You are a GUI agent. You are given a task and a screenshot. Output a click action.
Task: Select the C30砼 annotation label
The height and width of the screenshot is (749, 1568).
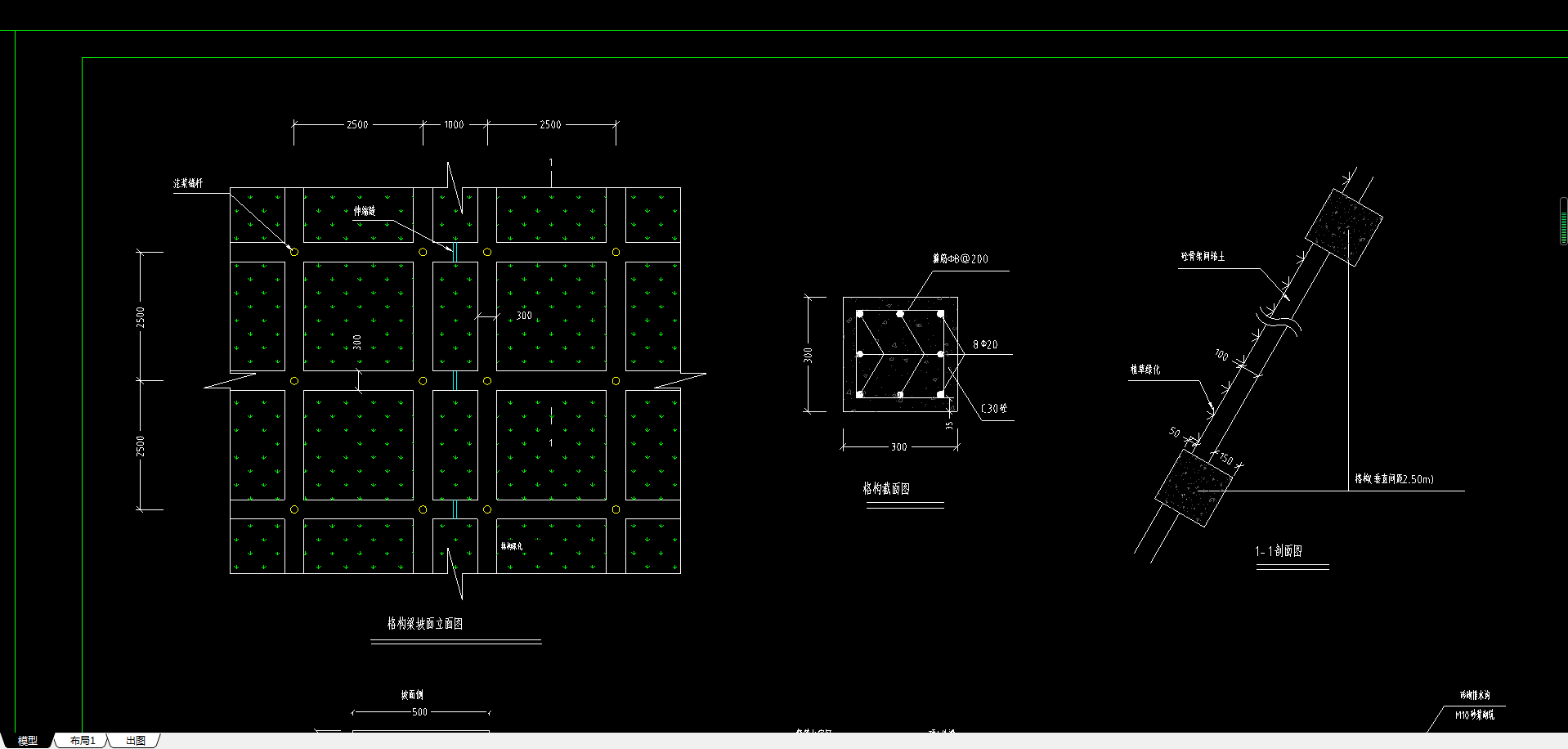(994, 408)
